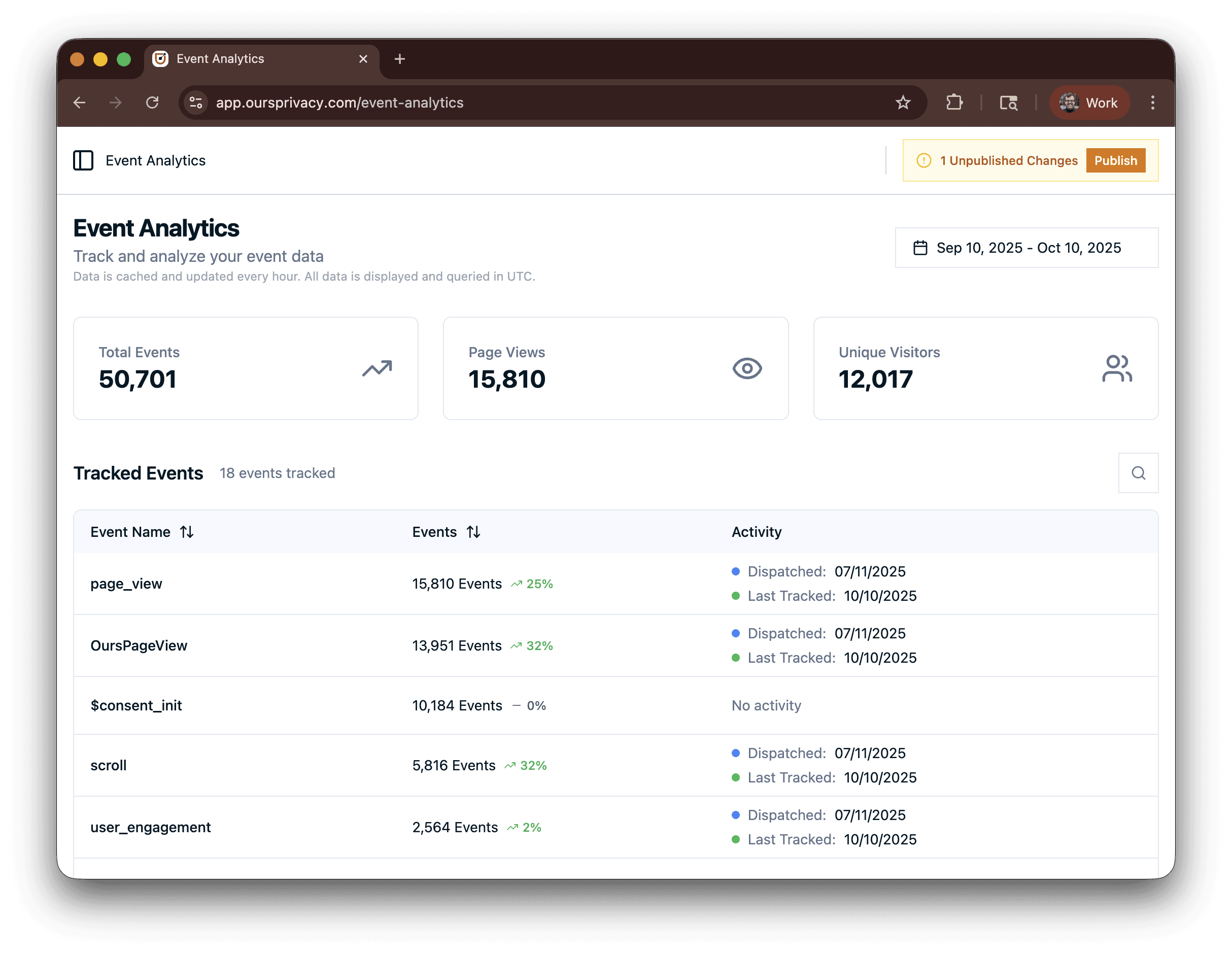Go back using the browser back arrow
The width and height of the screenshot is (1232, 954).
80,103
